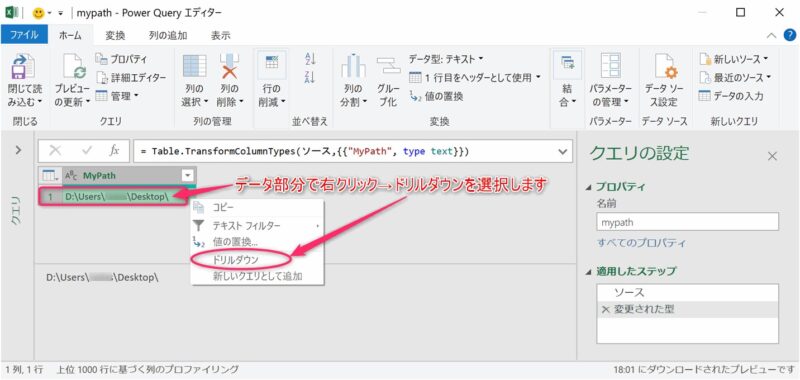Click the Close & Load icon
The height and width of the screenshot is (380, 800).
(x=22, y=66)
